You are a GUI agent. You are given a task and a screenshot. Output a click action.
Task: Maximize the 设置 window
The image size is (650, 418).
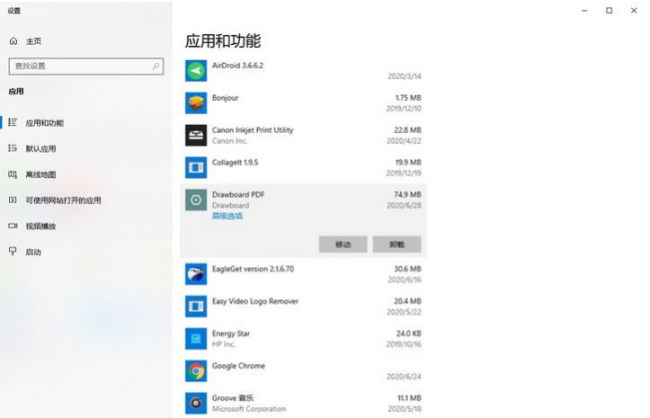tap(609, 10)
